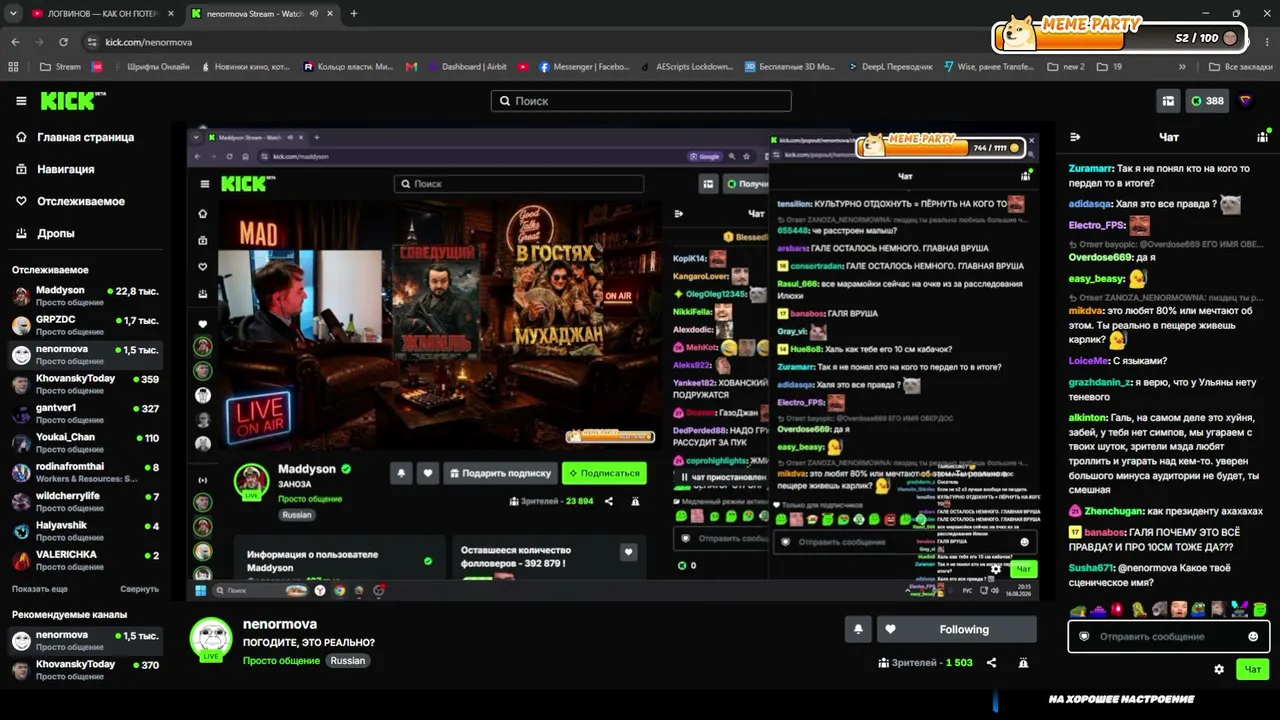This screenshot has height=720, width=1280.
Task: Open the browser tab search dropdown
Action: 11,14
